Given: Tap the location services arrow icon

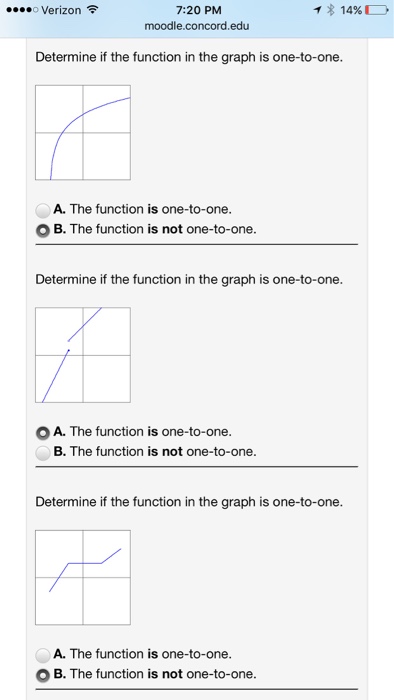Looking at the screenshot, I should [318, 10].
